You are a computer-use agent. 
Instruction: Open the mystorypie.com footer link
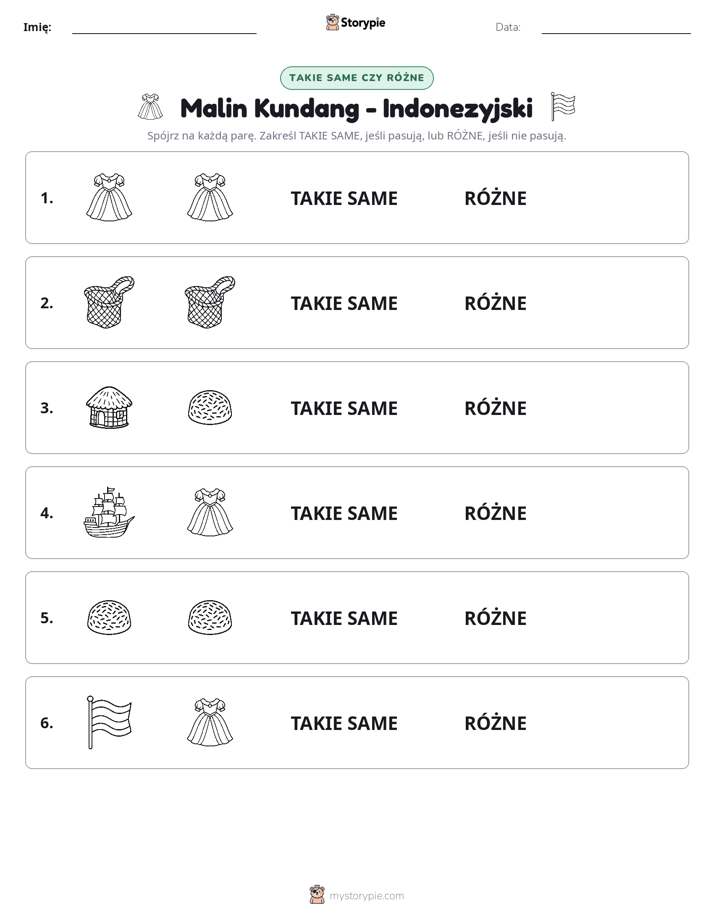pos(366,896)
